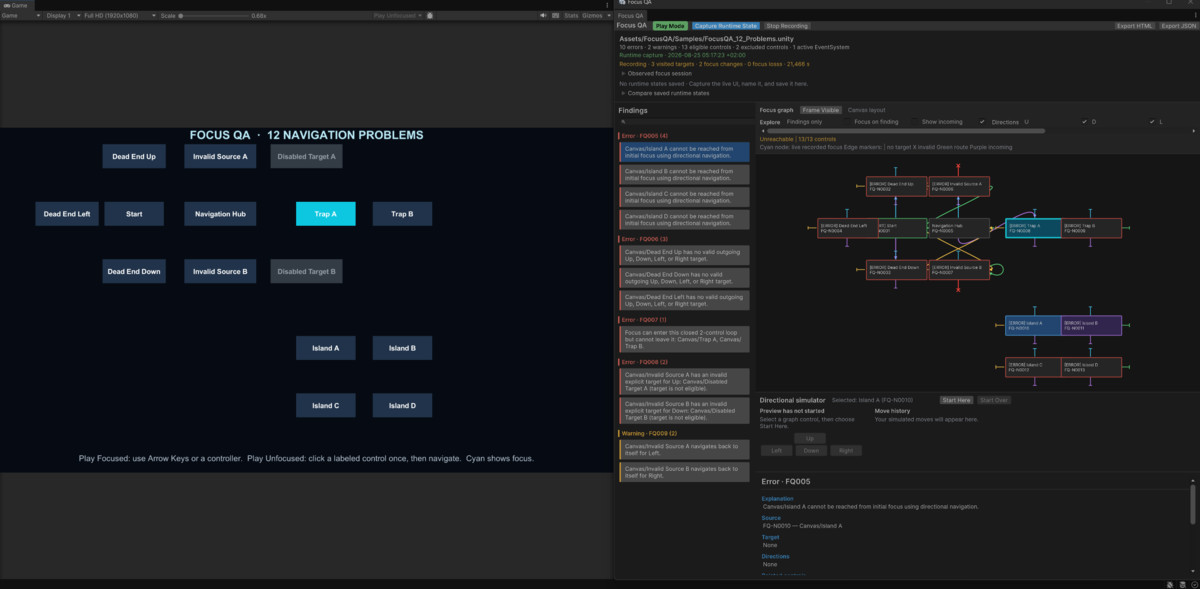Mute audio in the Game view toolbar
The image size is (1200, 589).
coord(544,16)
